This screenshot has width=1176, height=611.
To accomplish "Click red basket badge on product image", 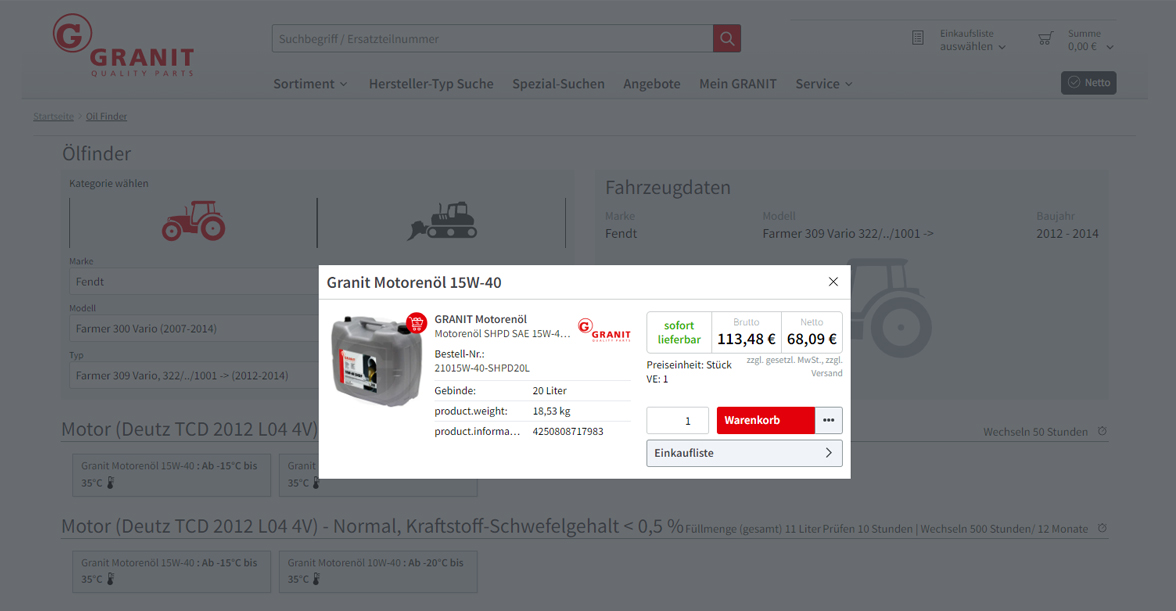I will pos(416,324).
